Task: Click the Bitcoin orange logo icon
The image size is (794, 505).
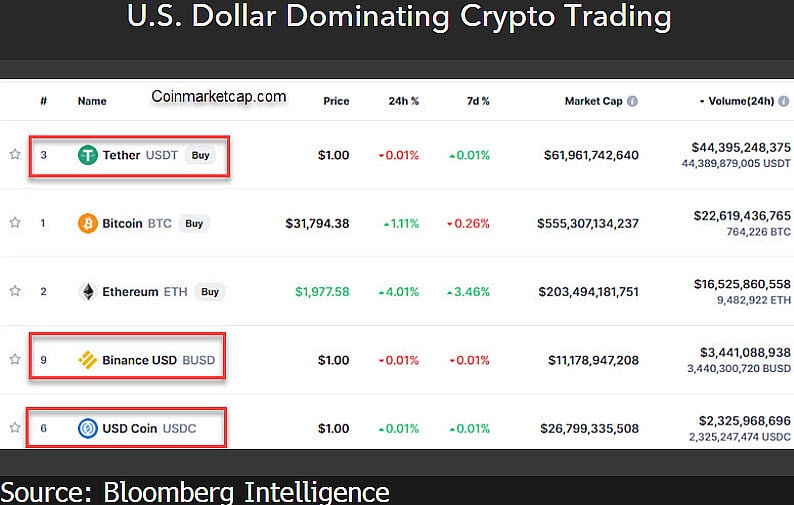Action: point(88,223)
